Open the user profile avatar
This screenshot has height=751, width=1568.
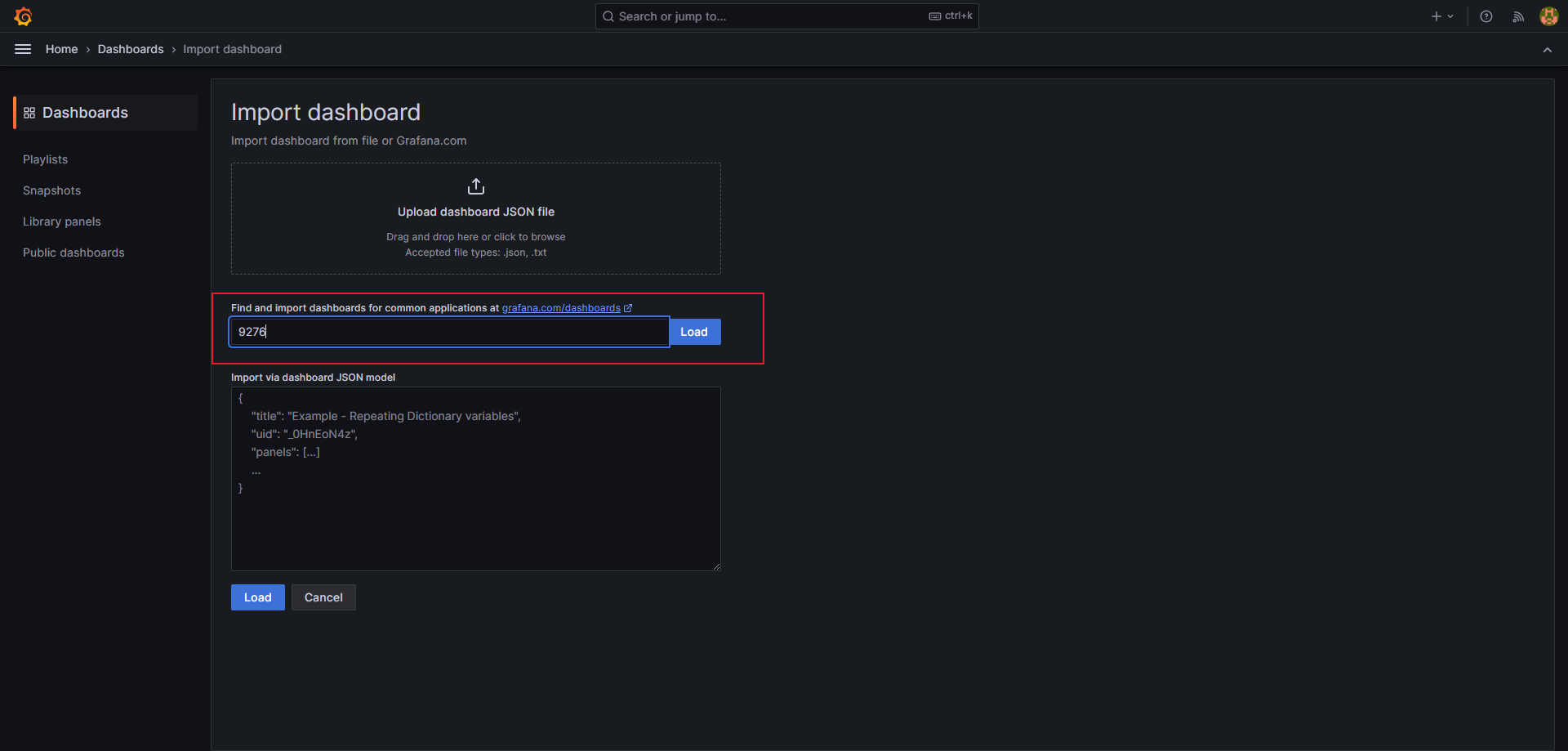click(1548, 16)
